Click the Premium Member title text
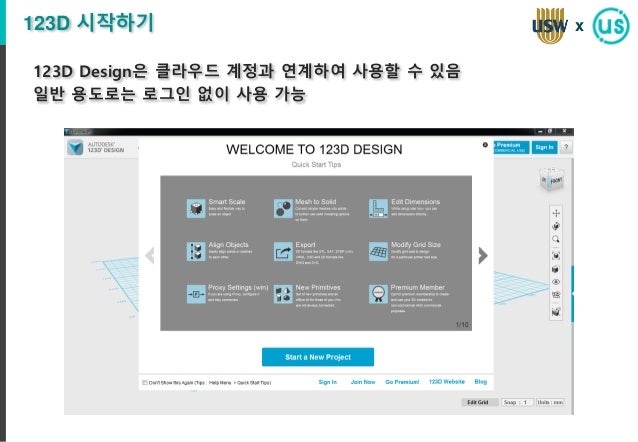This screenshot has width=638, height=442. click(x=418, y=287)
